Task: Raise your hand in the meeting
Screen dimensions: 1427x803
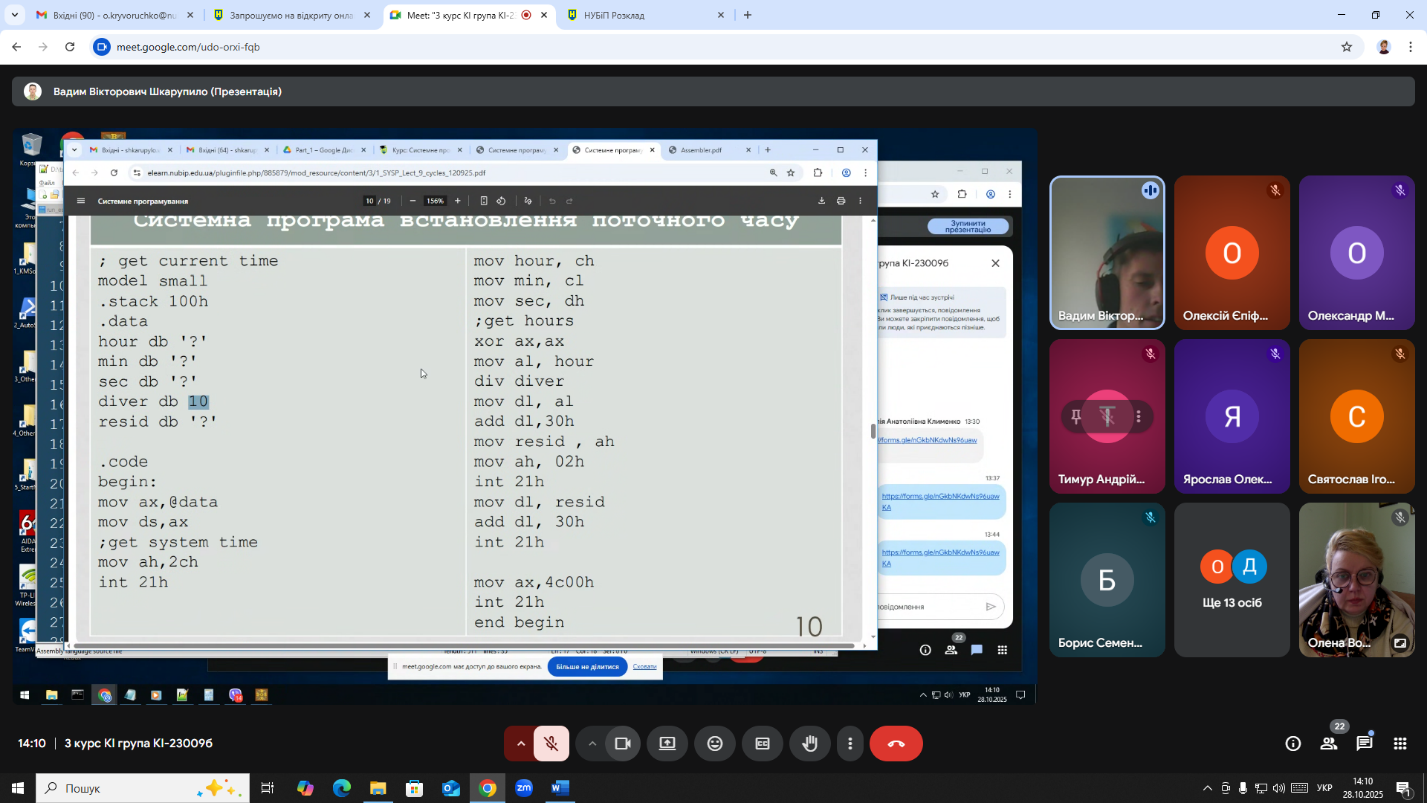Action: pyautogui.click(x=810, y=743)
